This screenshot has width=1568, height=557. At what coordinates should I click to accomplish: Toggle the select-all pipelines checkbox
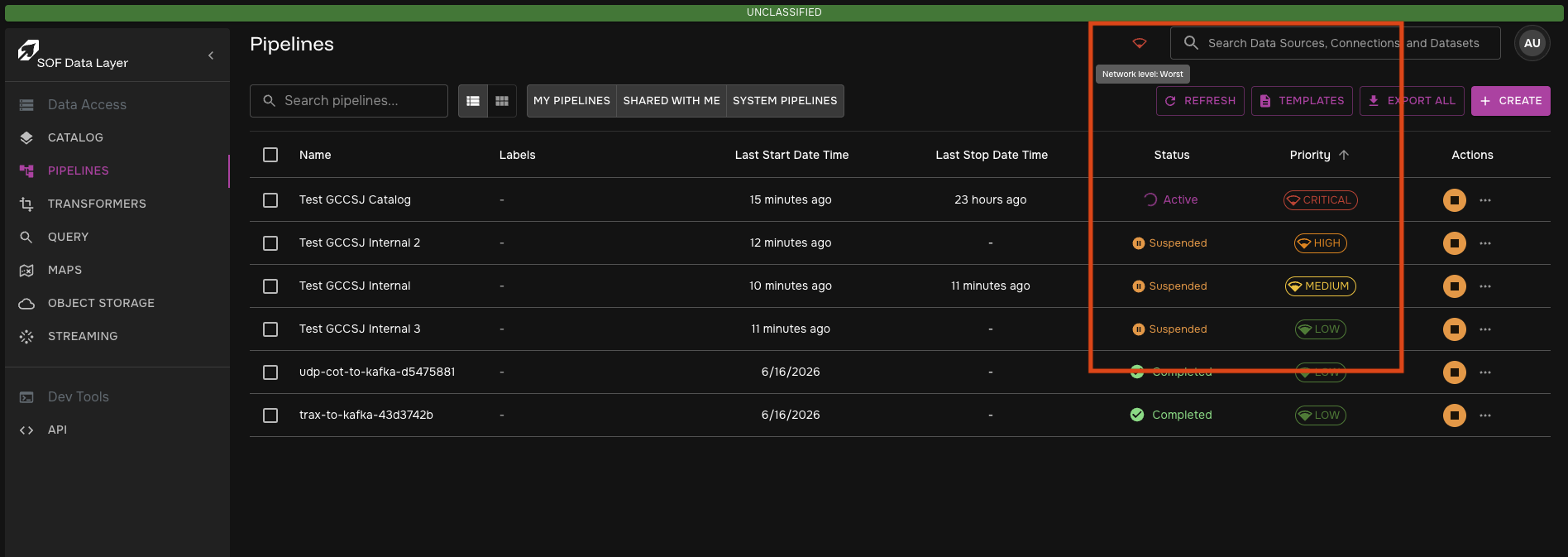click(x=270, y=155)
